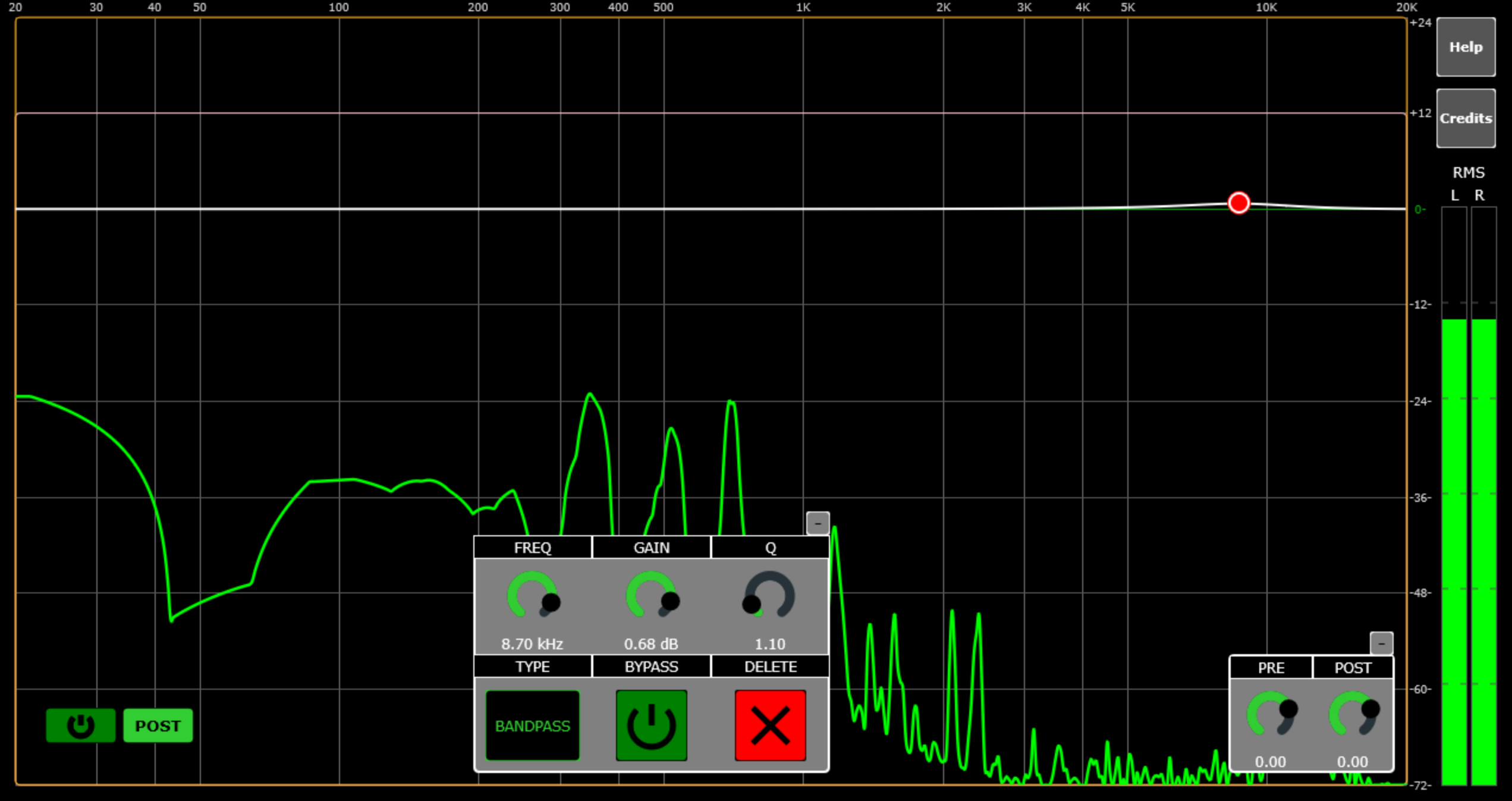1512x801 pixels.
Task: Collapse the PRE/POST gain panel
Action: click(1381, 643)
